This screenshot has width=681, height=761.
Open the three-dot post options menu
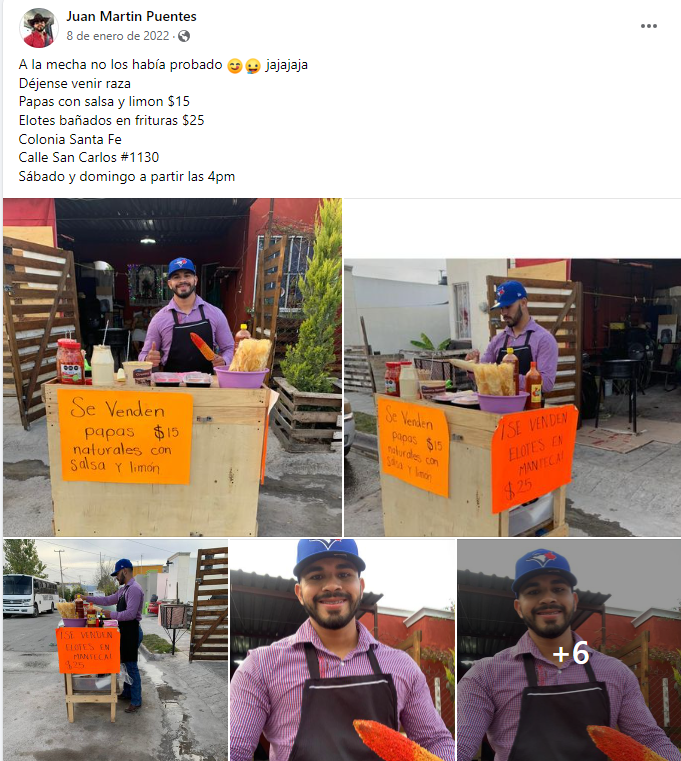[x=648, y=26]
